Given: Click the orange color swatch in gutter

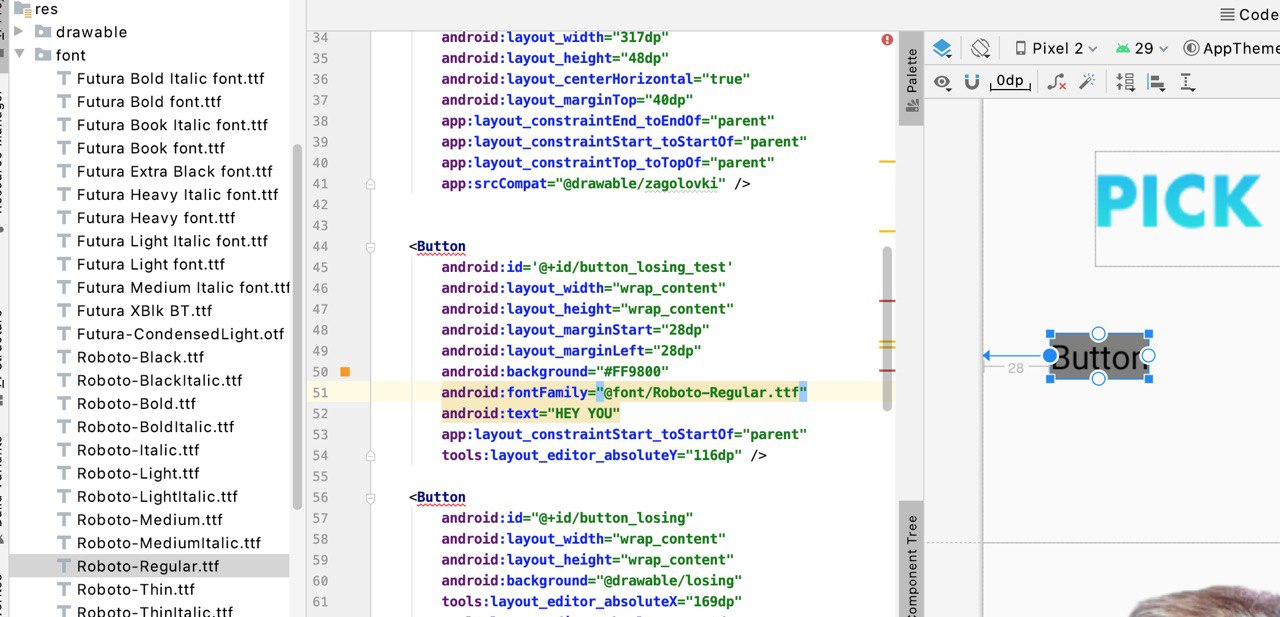Looking at the screenshot, I should click(345, 372).
